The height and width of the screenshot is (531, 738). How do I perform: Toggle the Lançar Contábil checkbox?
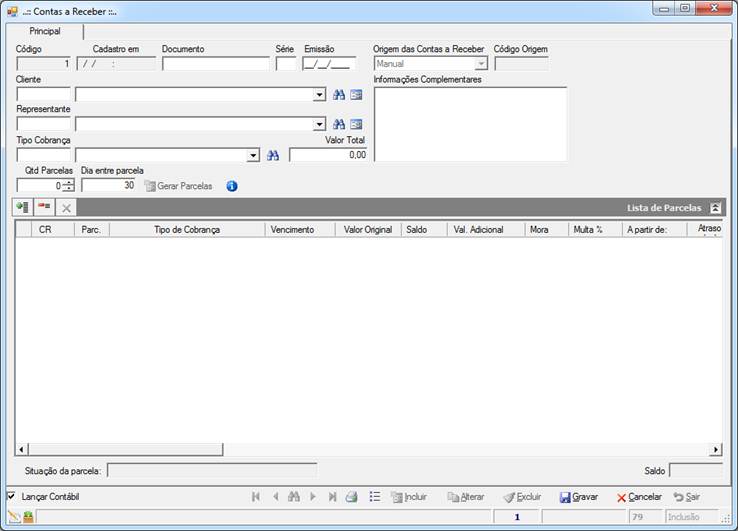click(11, 496)
